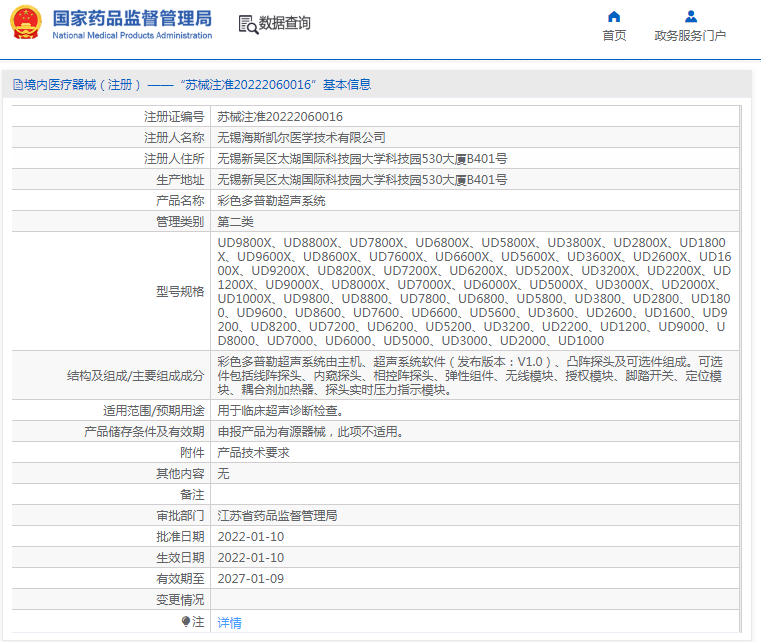This screenshot has width=761, height=642.
Task: Click the NMPA national emblem logo
Action: pyautogui.click(x=26, y=22)
